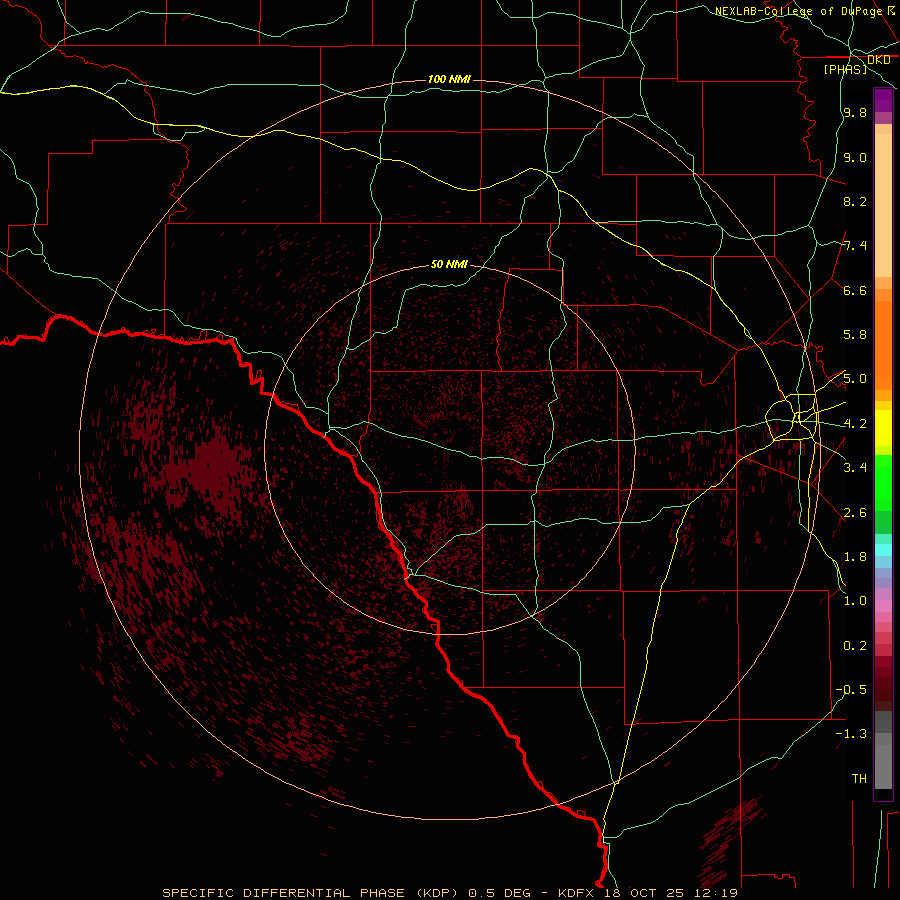Click the 9.8 value on the color scale
The image size is (900, 900).
pos(855,112)
